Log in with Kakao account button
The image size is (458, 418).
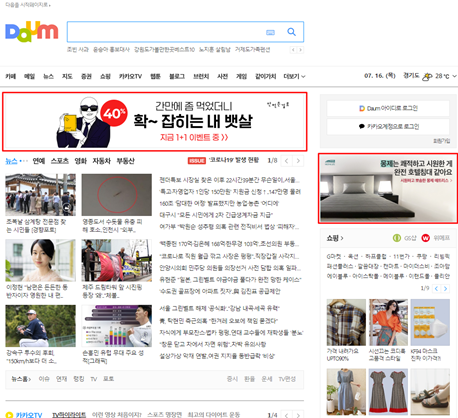(388, 126)
